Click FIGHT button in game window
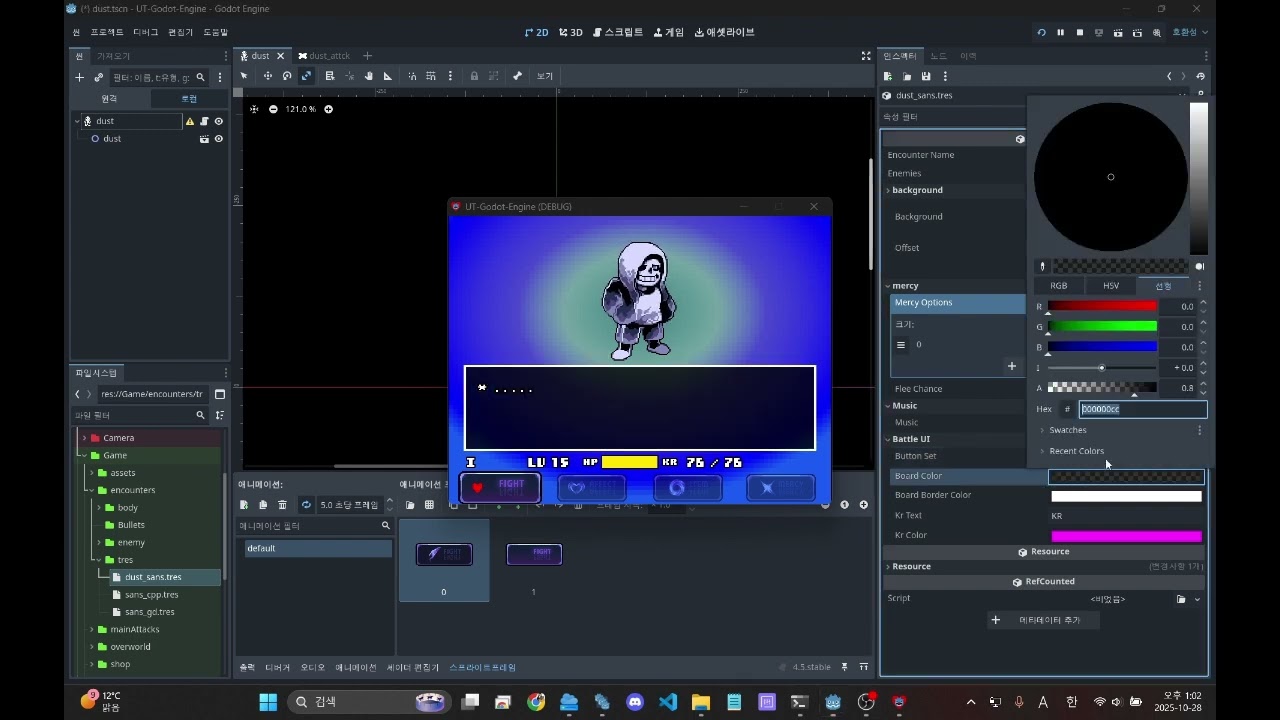 click(500, 487)
